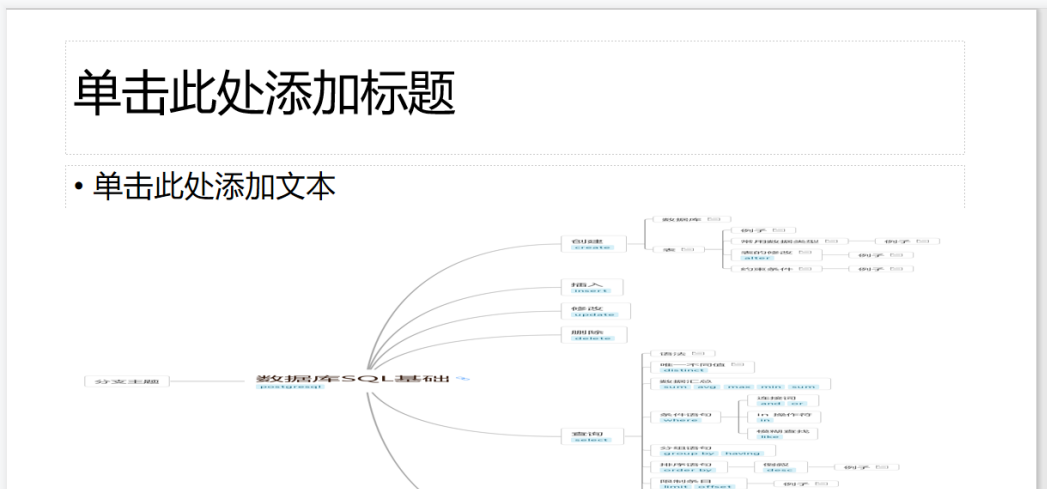The width and height of the screenshot is (1047, 489).
Task: Click the 'sum avg max min' aggregate node
Action: click(x=741, y=383)
